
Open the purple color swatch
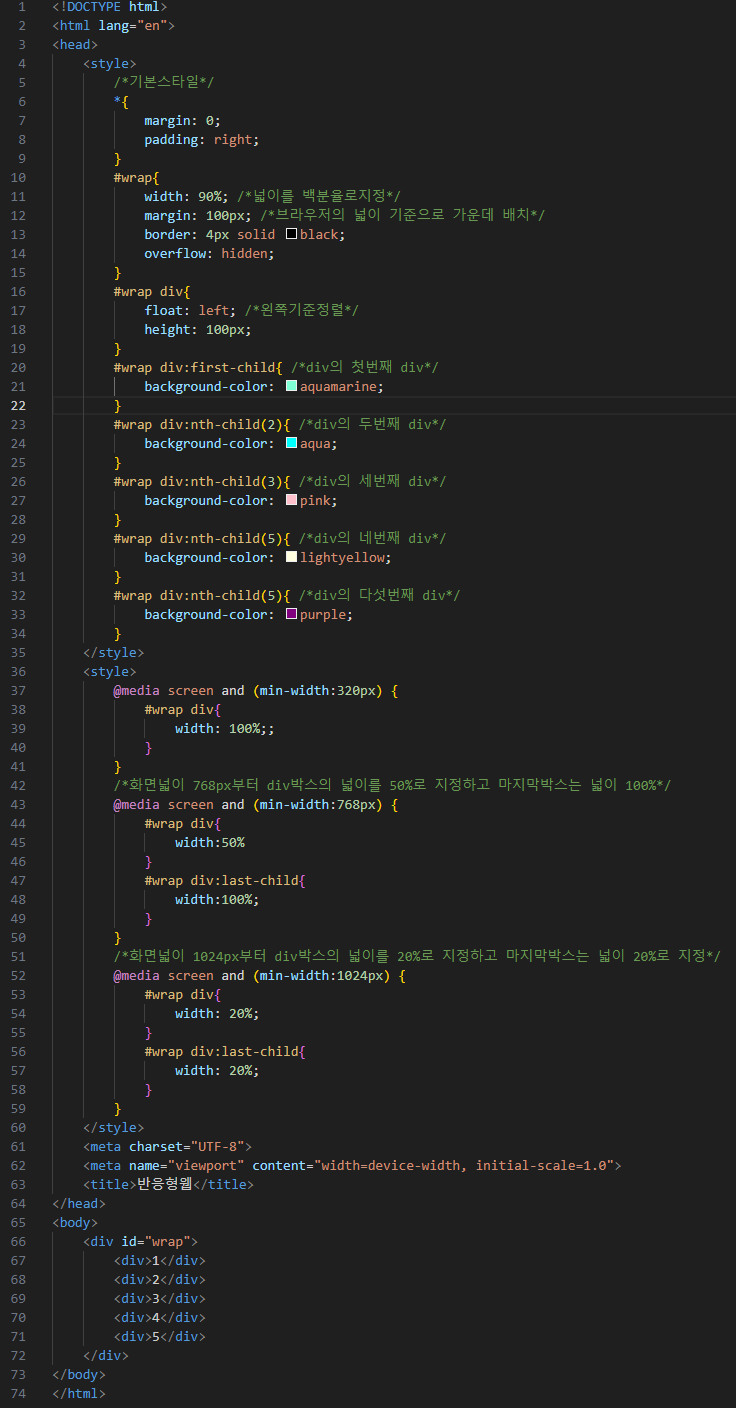[x=291, y=614]
